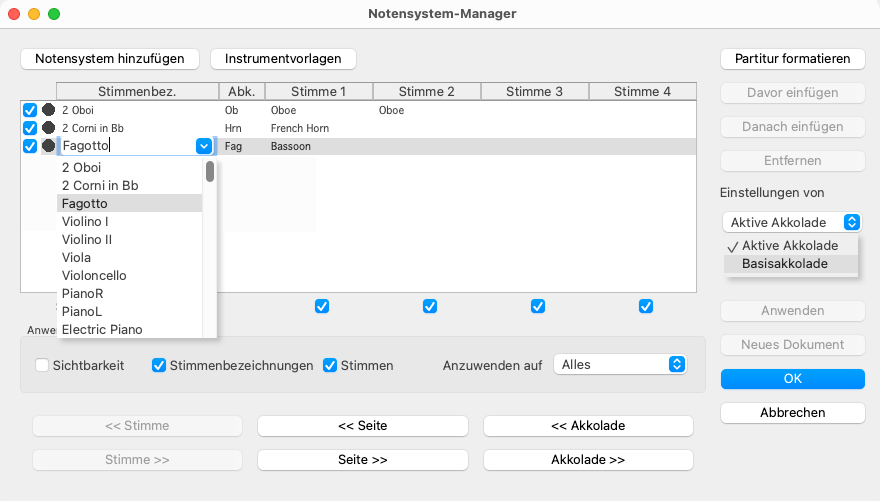Click the Fagotto name text field
The image size is (880, 501).
coord(125,146)
